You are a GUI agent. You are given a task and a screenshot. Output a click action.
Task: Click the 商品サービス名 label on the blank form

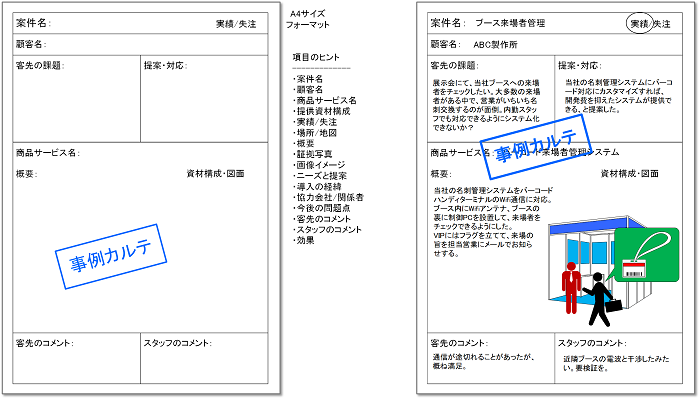point(48,153)
